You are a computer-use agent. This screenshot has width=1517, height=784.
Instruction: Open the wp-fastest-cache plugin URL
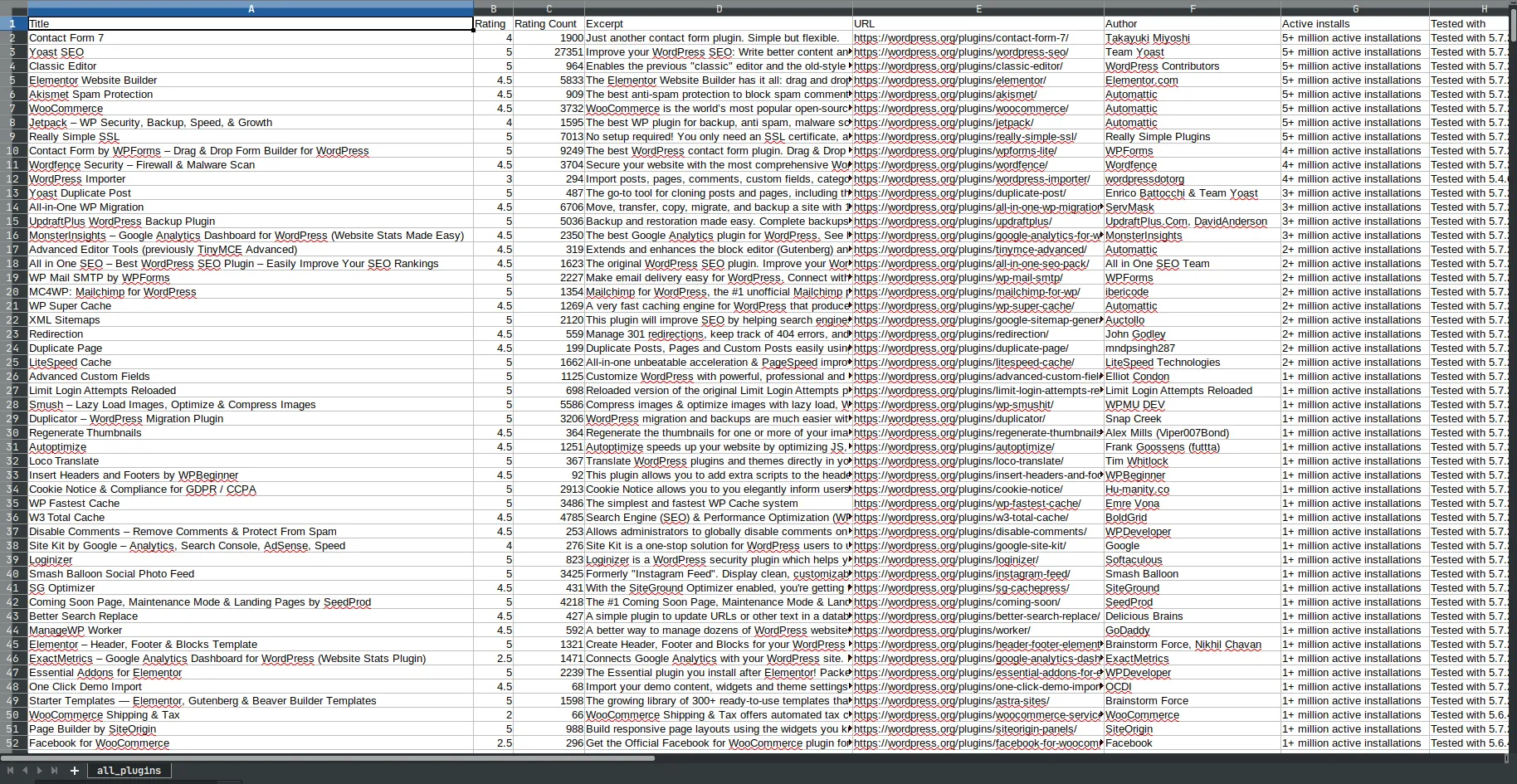tap(968, 504)
